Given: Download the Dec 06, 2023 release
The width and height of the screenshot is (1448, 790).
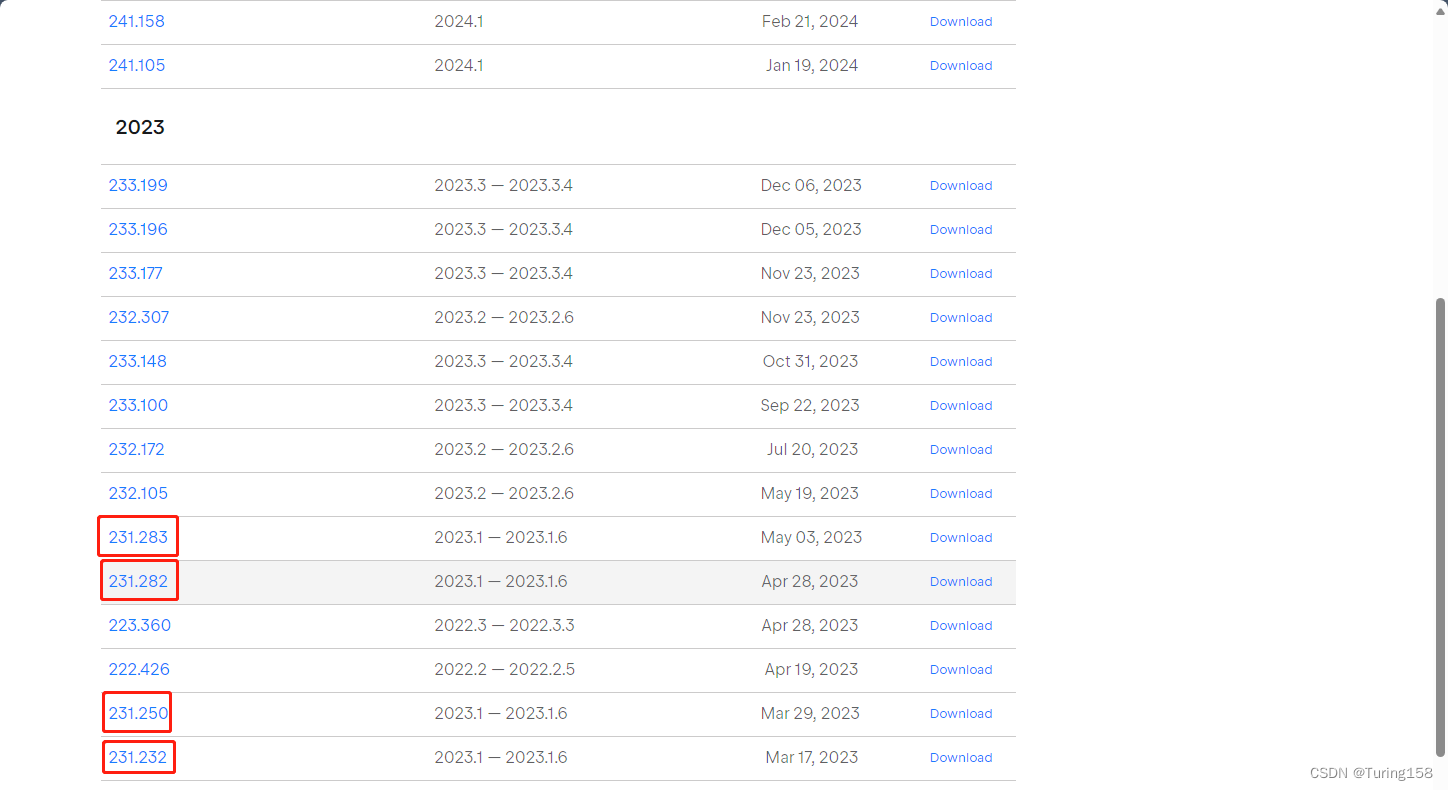Looking at the screenshot, I should [x=961, y=185].
